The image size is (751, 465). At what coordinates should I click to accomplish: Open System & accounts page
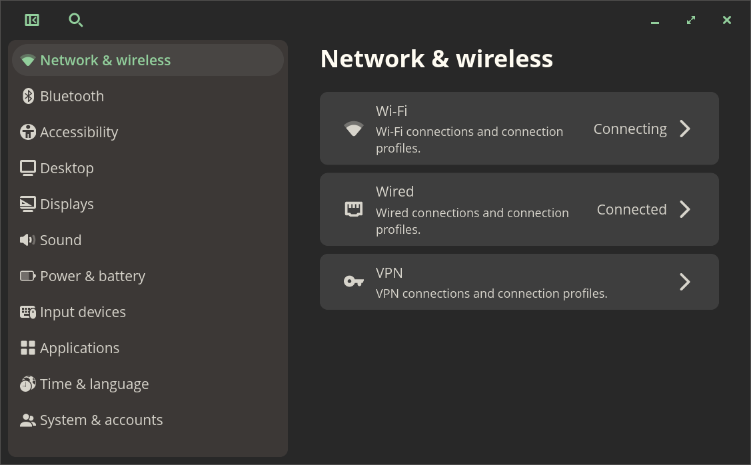pos(101,420)
